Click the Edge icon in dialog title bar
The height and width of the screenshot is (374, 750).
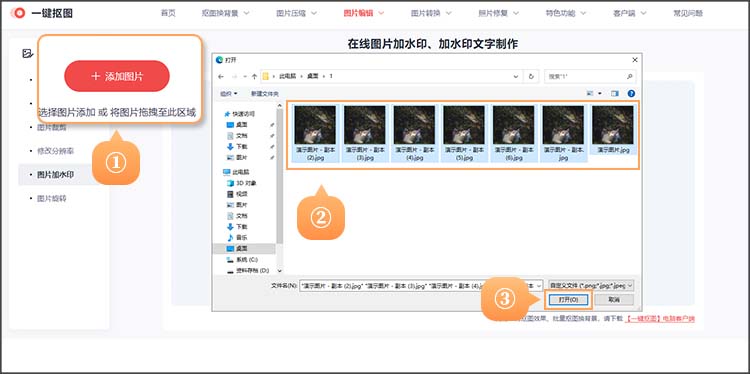(x=220, y=60)
